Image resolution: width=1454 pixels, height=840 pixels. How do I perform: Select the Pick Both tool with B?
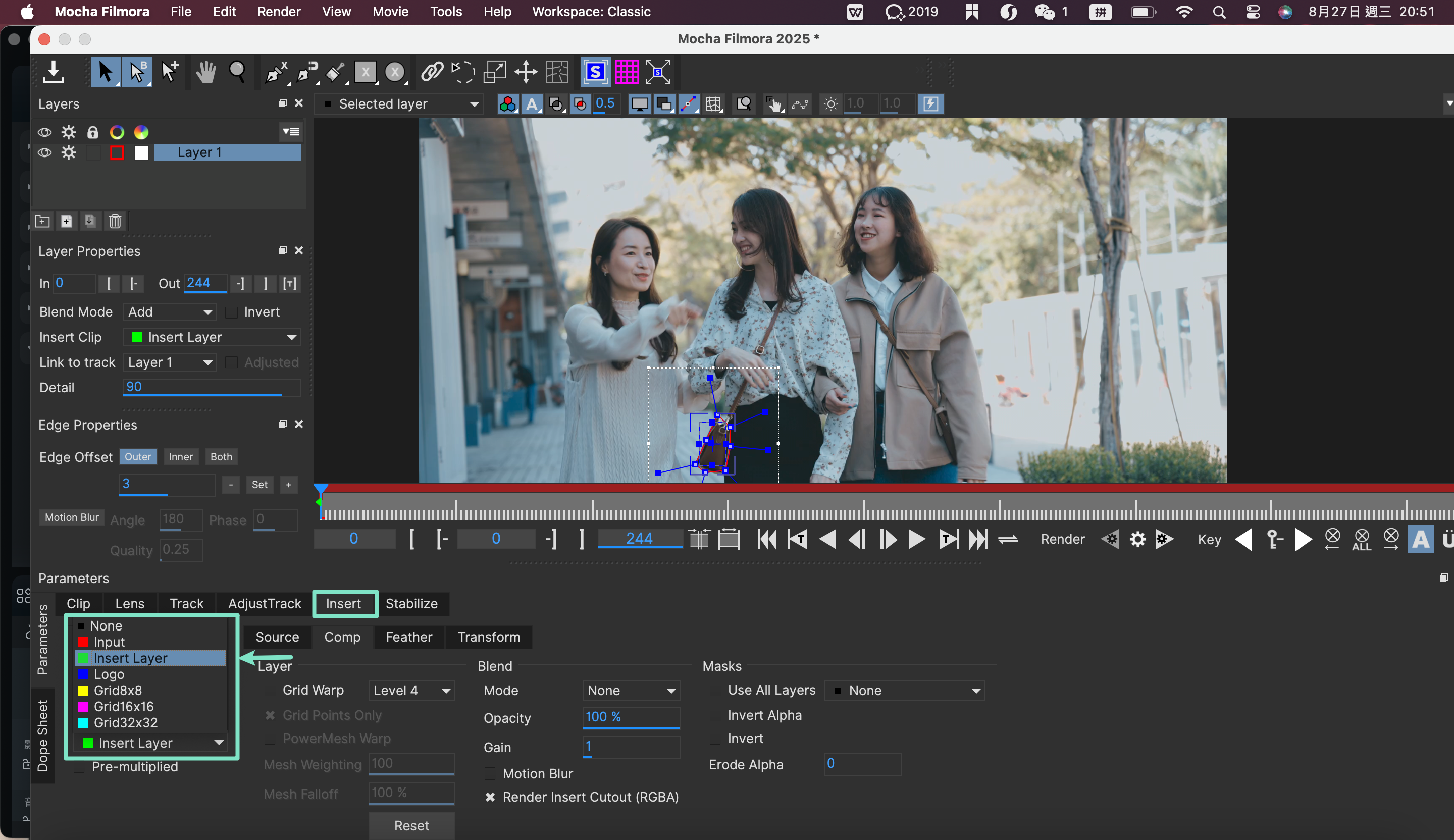[x=137, y=72]
